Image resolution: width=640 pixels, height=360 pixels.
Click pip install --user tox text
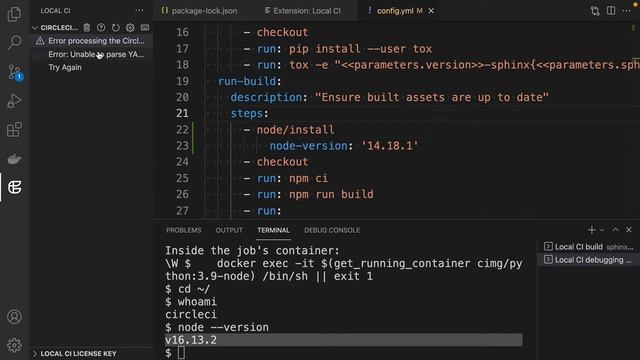click(x=360, y=49)
